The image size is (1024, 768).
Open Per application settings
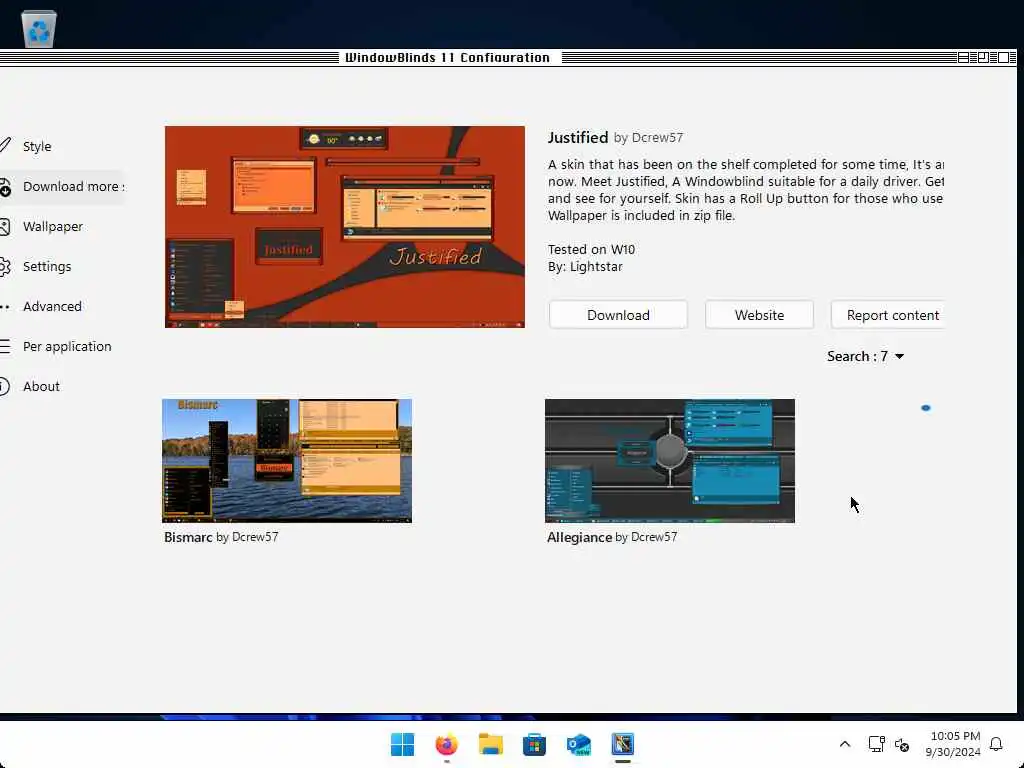click(67, 346)
